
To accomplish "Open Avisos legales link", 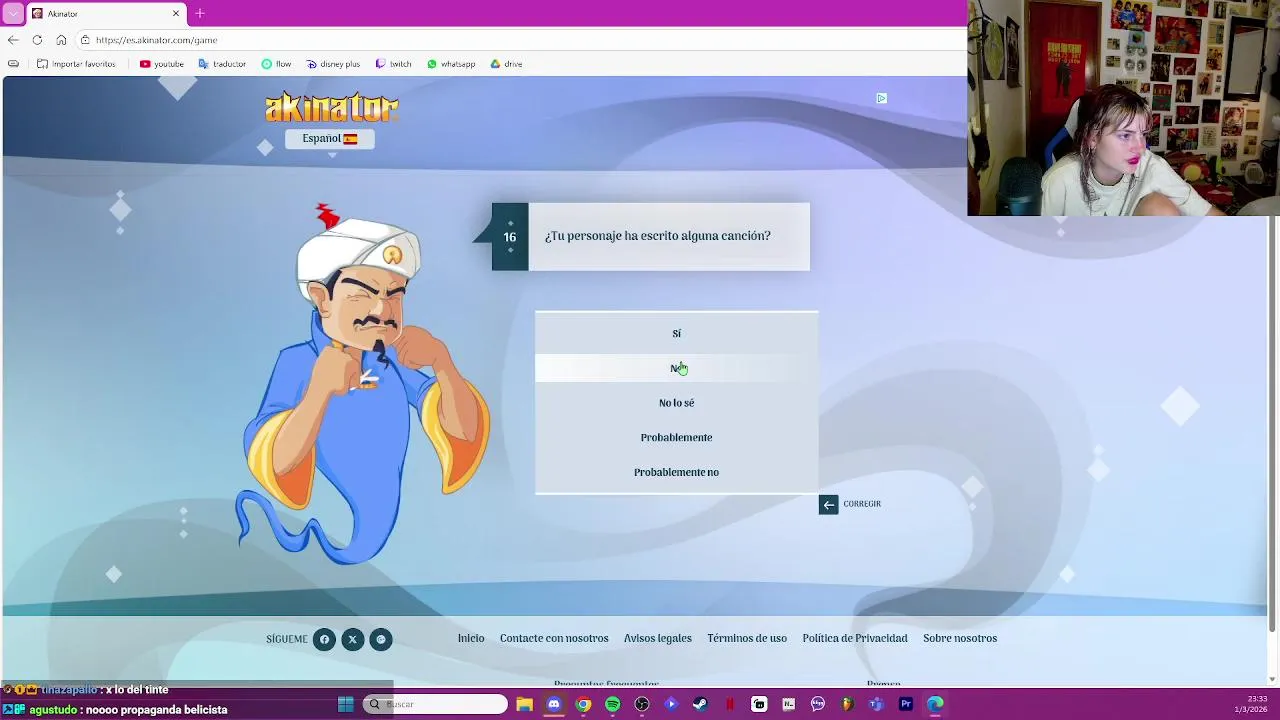I will 658,638.
